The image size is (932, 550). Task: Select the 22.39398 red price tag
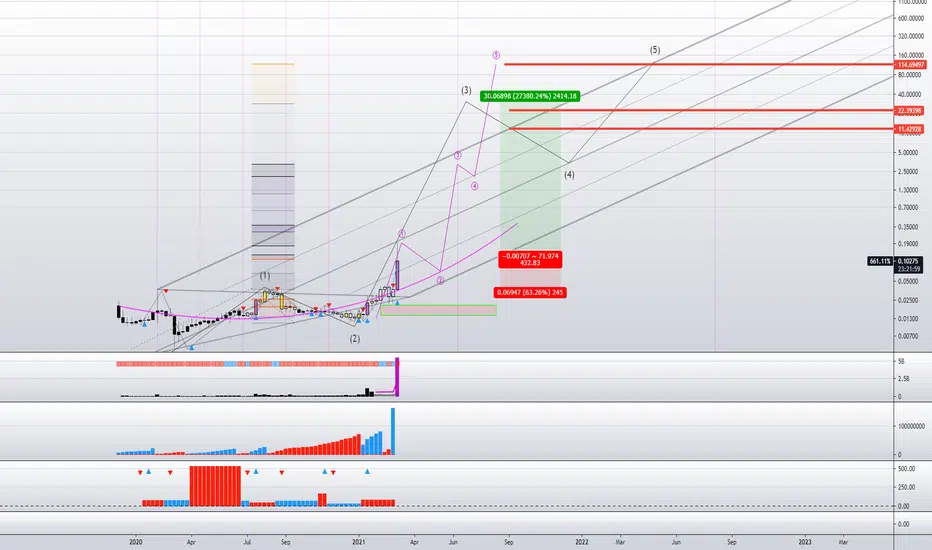tap(910, 111)
